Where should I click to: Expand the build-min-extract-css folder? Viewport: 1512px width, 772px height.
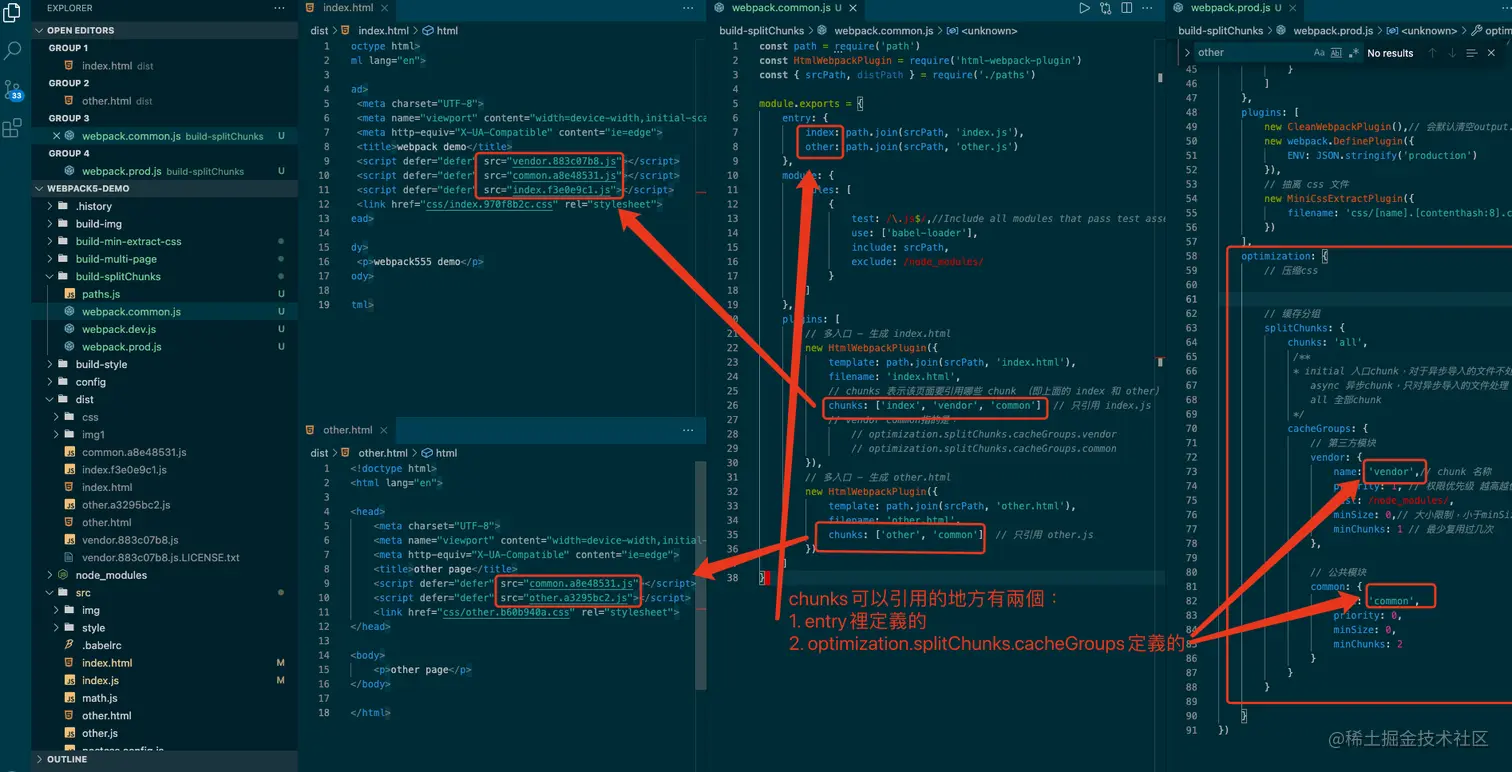pos(165,241)
